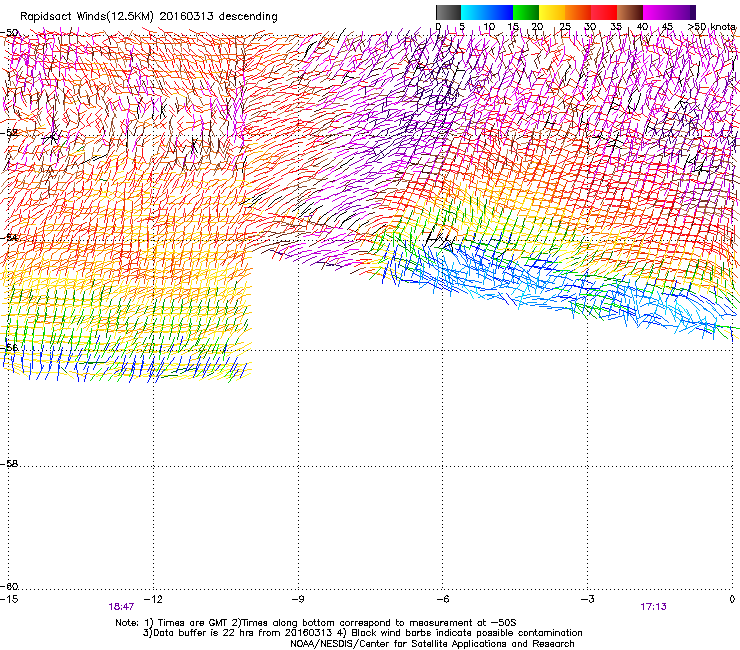Click the -15 longitude axis label

(x=9, y=599)
